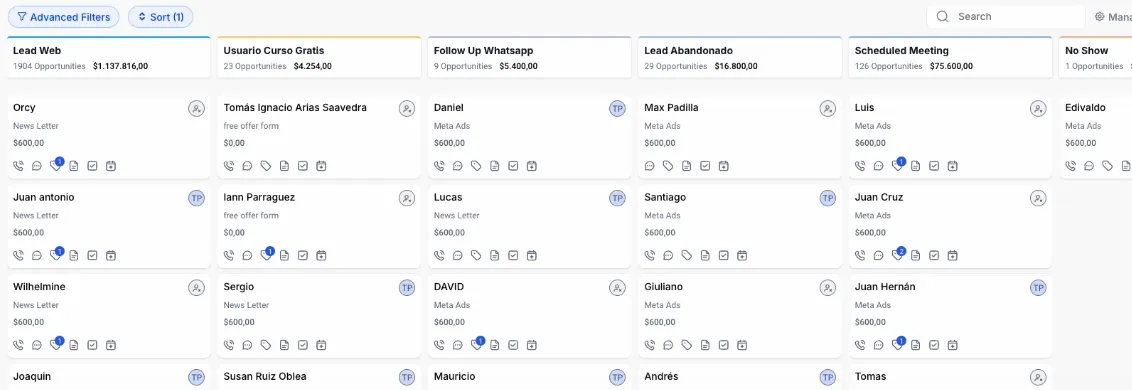Click the task checkbox icon on Juan Hernán's card
Screen dimensions: 1132x390
934,345
